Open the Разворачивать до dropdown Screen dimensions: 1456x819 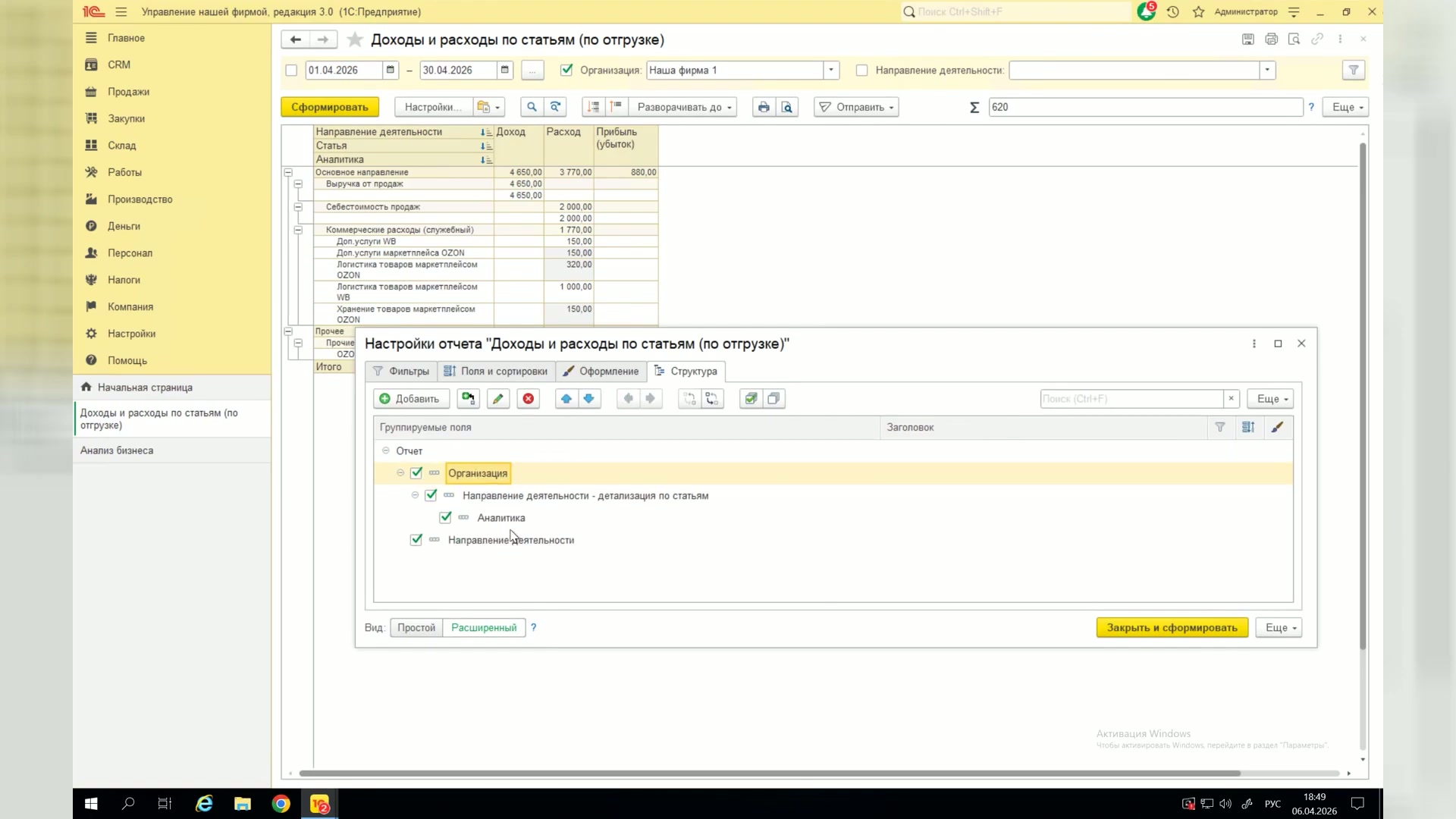tap(685, 107)
